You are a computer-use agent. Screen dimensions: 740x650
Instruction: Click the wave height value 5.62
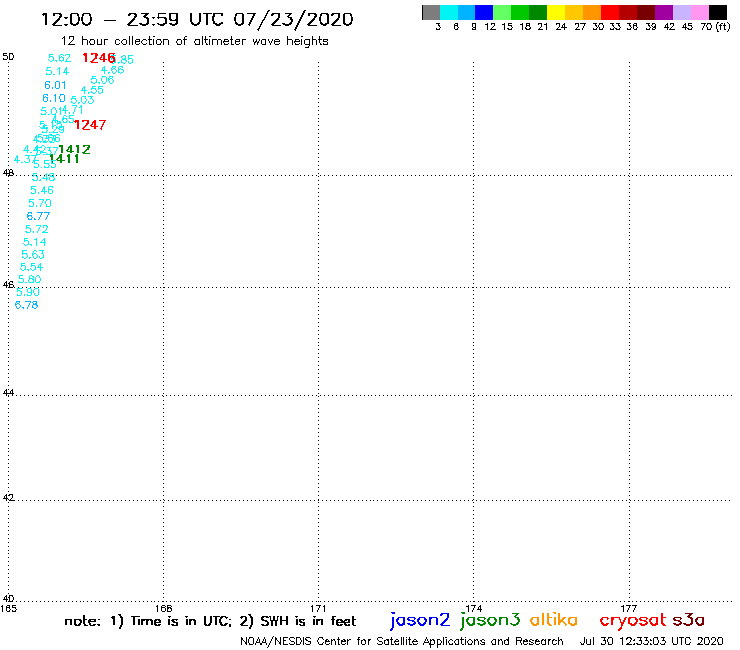click(x=59, y=58)
